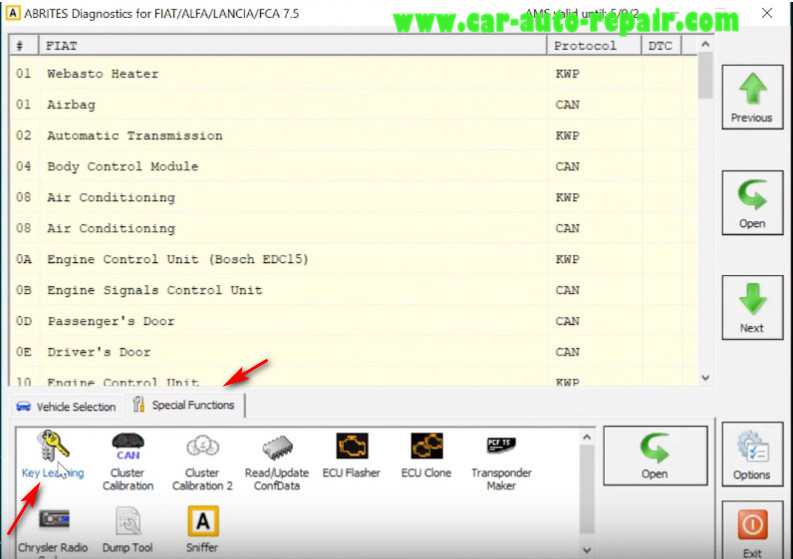Launch Cluster Calibration 2 tool

pyautogui.click(x=202, y=462)
